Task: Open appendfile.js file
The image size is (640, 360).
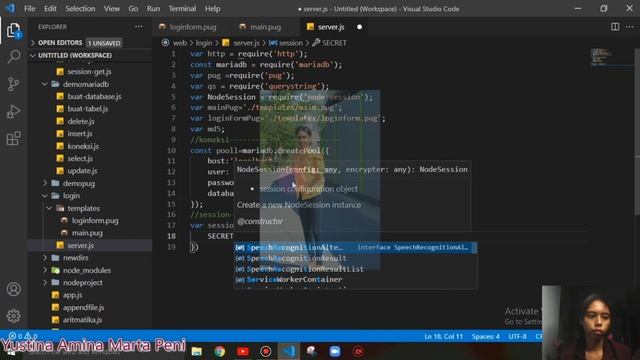Action: (84, 307)
